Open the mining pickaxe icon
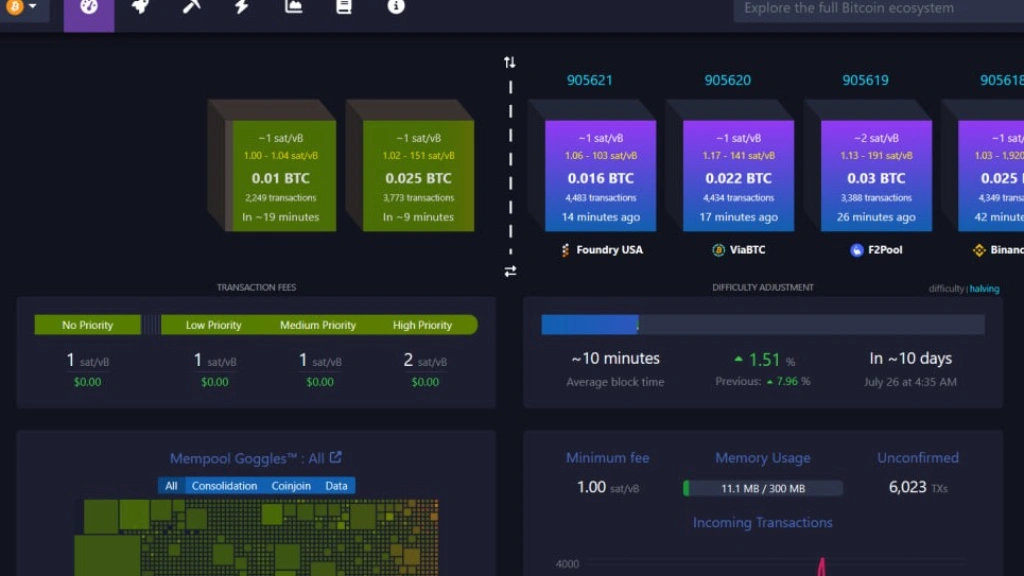The height and width of the screenshot is (576, 1024). (x=191, y=7)
